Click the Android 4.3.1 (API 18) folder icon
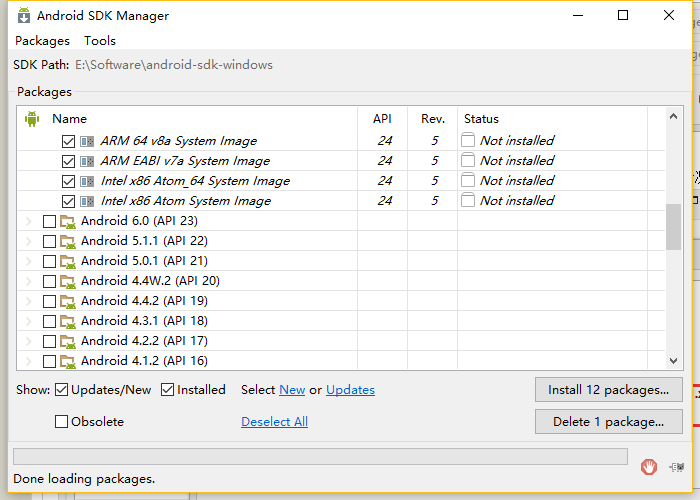700x500 pixels. (x=68, y=321)
